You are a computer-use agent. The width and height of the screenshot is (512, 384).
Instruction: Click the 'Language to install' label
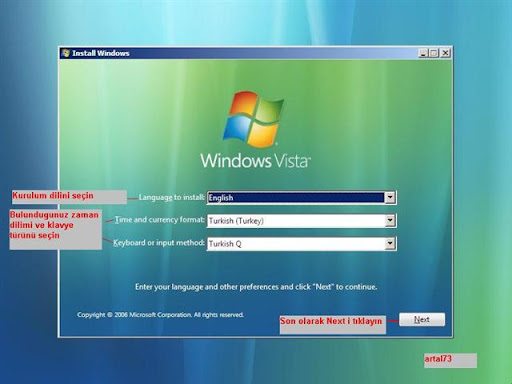pyautogui.click(x=171, y=197)
